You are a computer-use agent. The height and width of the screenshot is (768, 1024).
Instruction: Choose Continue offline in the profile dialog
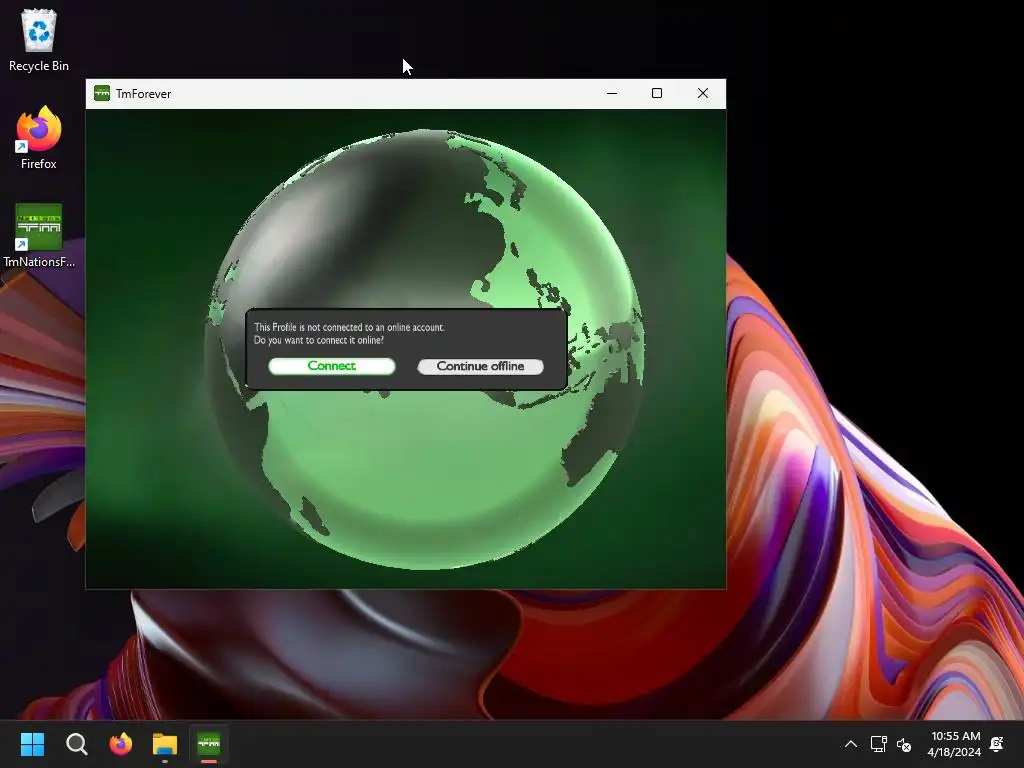(481, 367)
